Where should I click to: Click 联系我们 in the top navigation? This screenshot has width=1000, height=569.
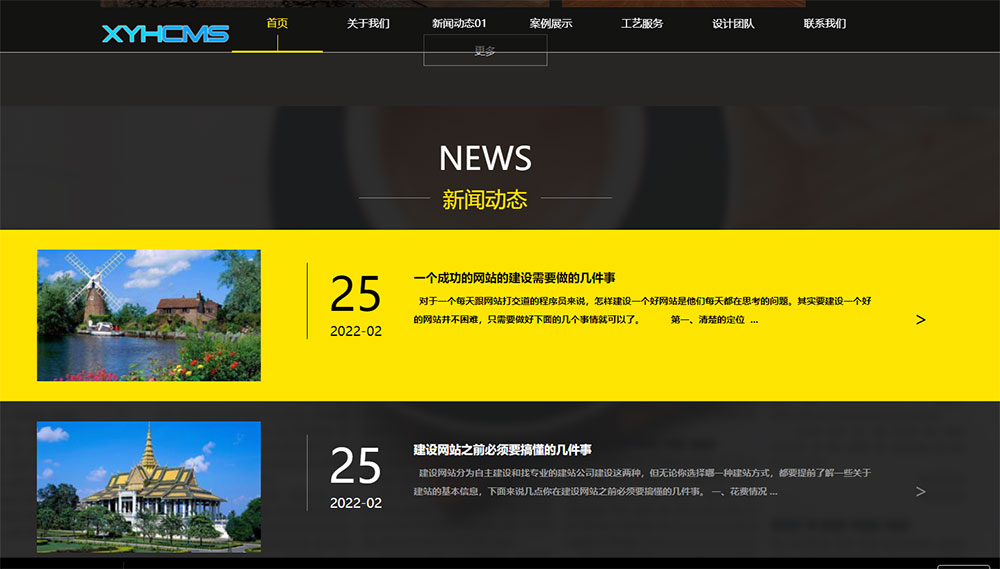(x=825, y=23)
